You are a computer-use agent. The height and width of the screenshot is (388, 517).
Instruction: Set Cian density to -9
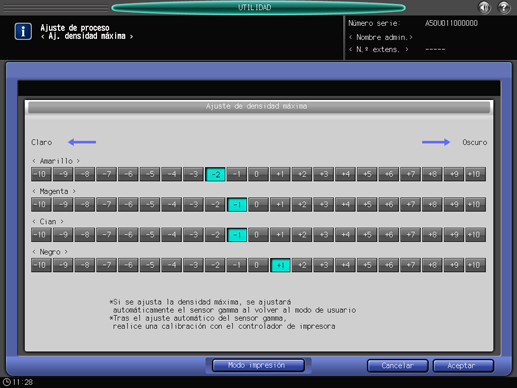63,235
